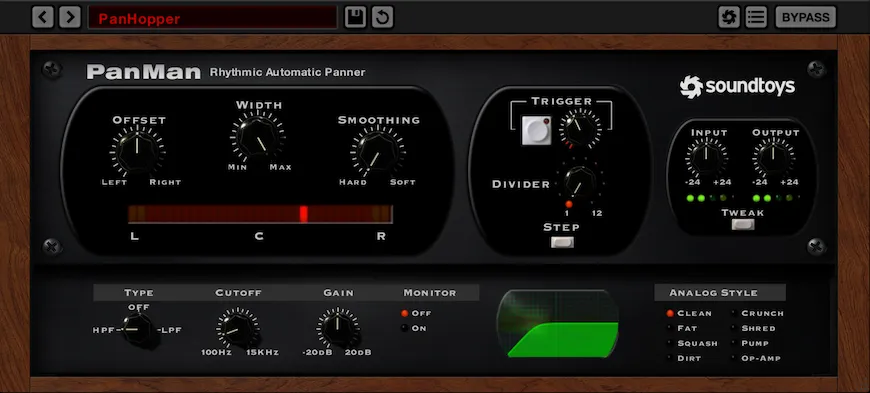
Task: Save preset with the floppy disk icon
Action: tap(355, 18)
